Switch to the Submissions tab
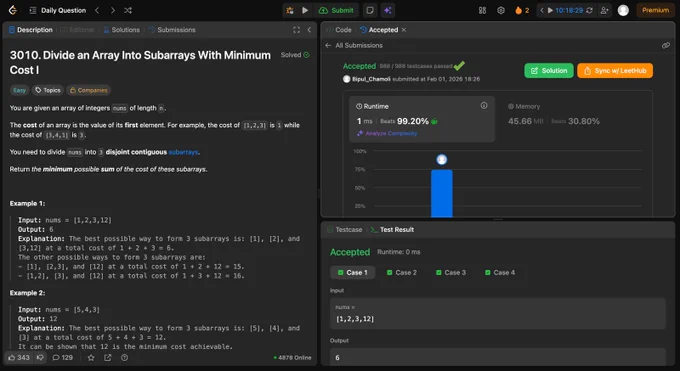The height and width of the screenshot is (371, 680). tap(172, 30)
